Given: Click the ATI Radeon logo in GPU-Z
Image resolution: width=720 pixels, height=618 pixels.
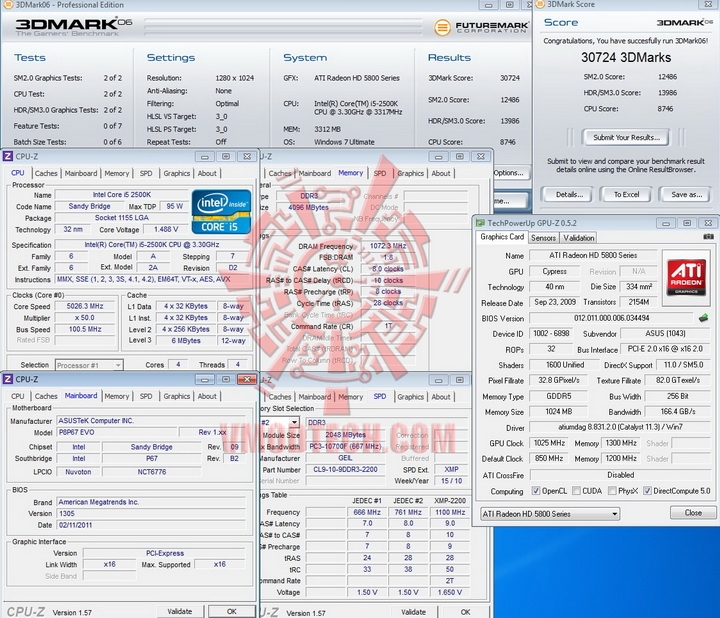Looking at the screenshot, I should (x=686, y=278).
